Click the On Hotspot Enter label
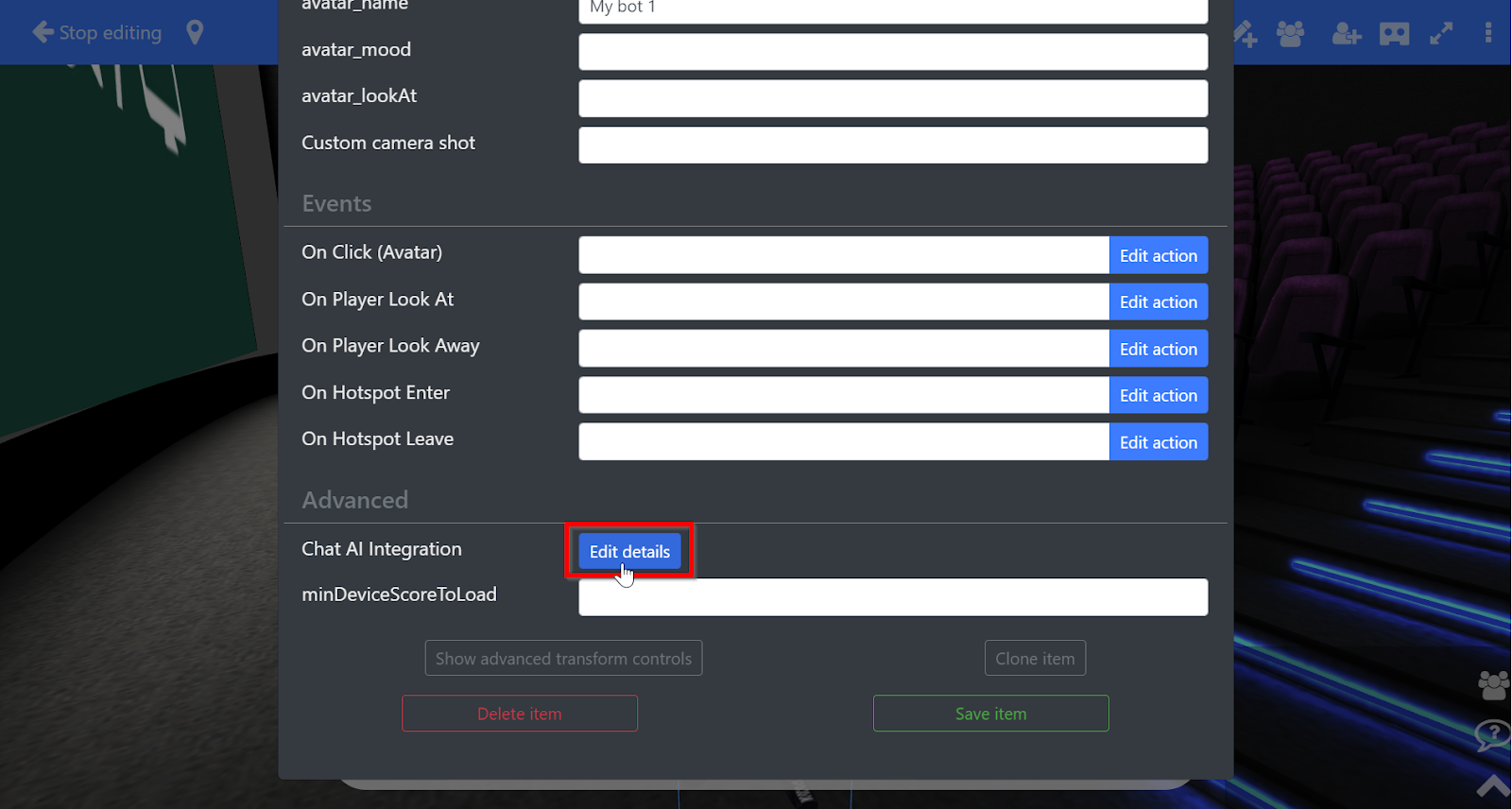 (x=376, y=392)
